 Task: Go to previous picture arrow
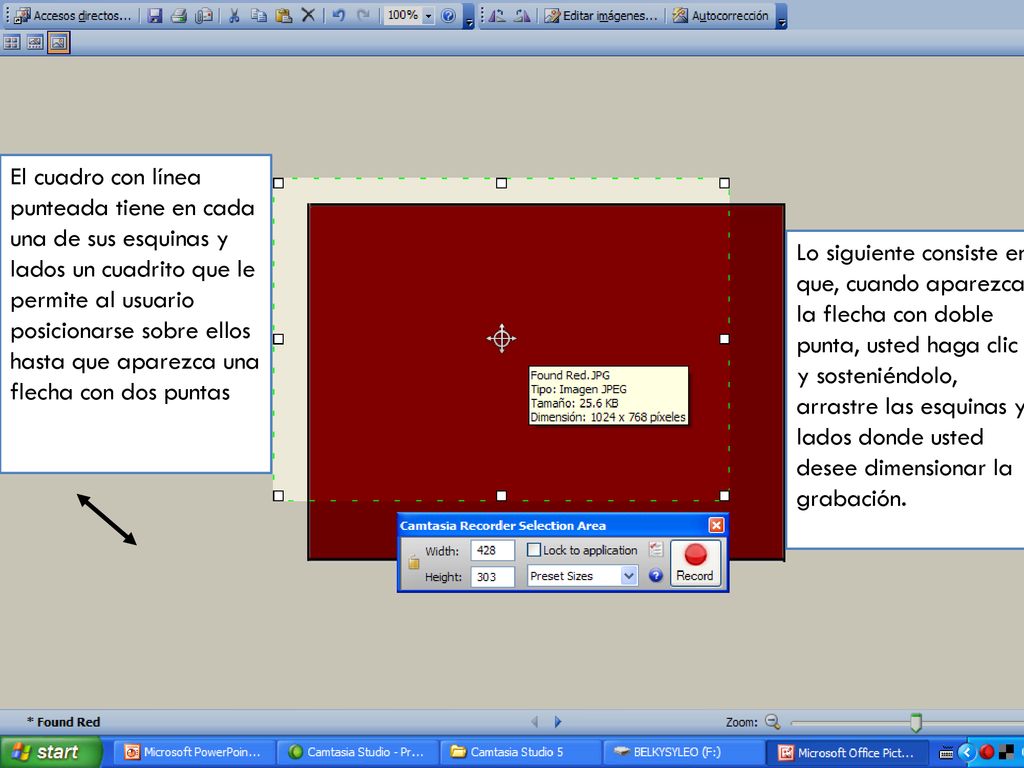point(535,722)
